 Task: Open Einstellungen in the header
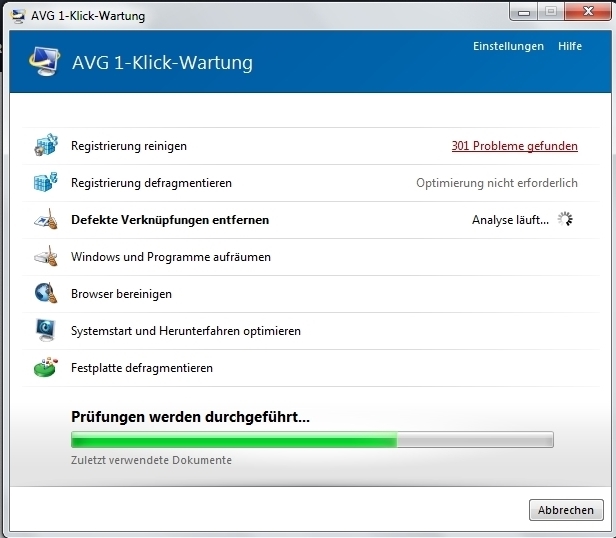pyautogui.click(x=508, y=46)
